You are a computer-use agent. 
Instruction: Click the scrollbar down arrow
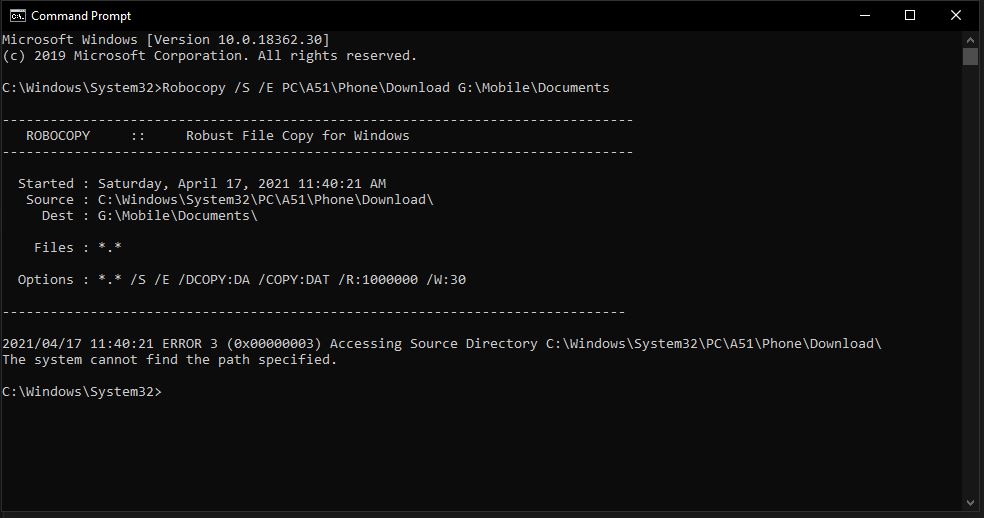(970, 502)
